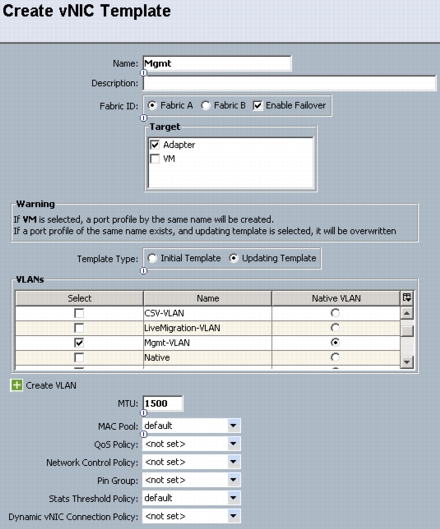Expand the Dynamic vNIC Connection Policy dropdown

tap(233, 516)
